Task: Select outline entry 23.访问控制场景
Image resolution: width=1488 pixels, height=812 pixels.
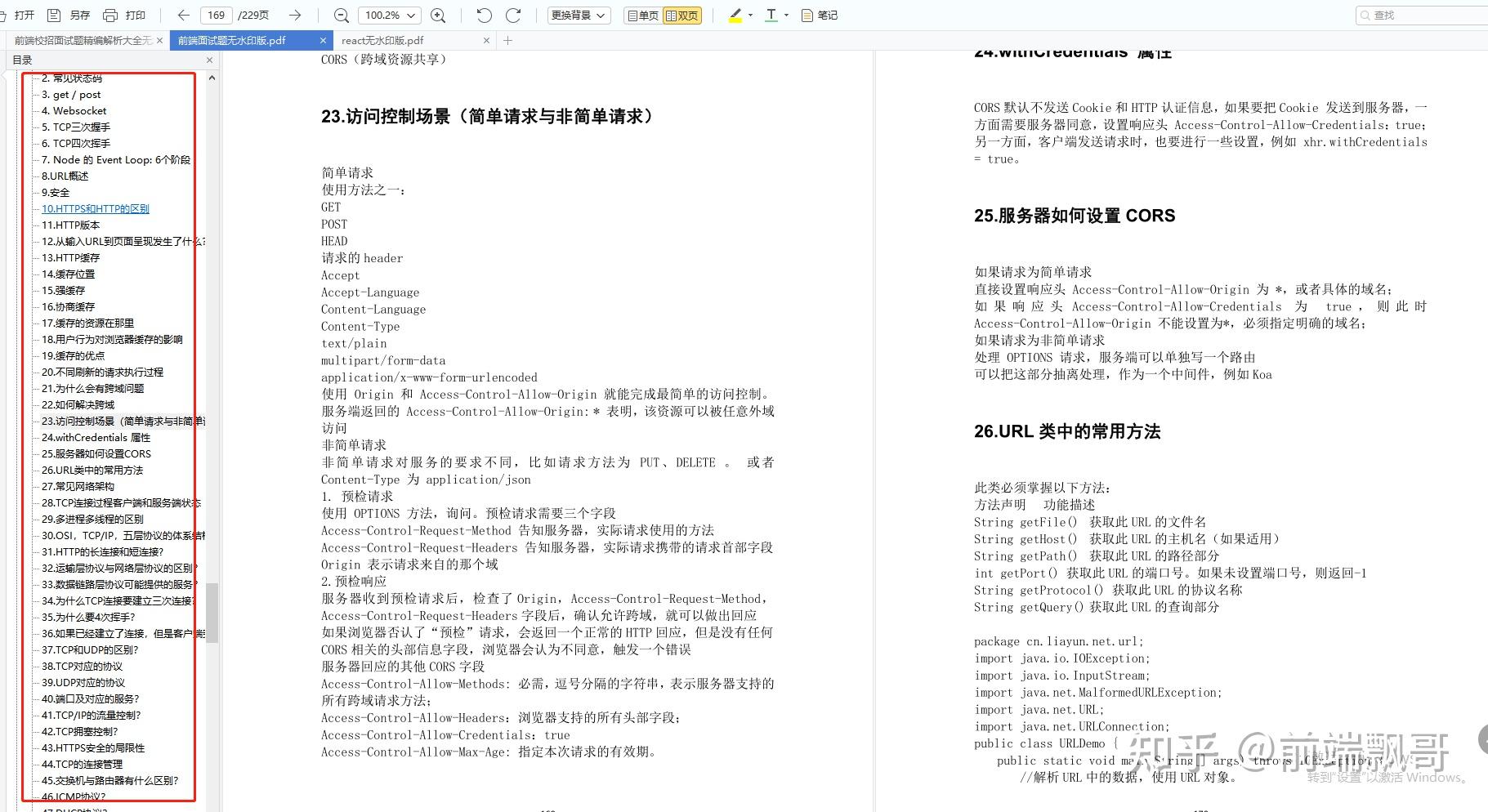Action: pyautogui.click(x=123, y=422)
